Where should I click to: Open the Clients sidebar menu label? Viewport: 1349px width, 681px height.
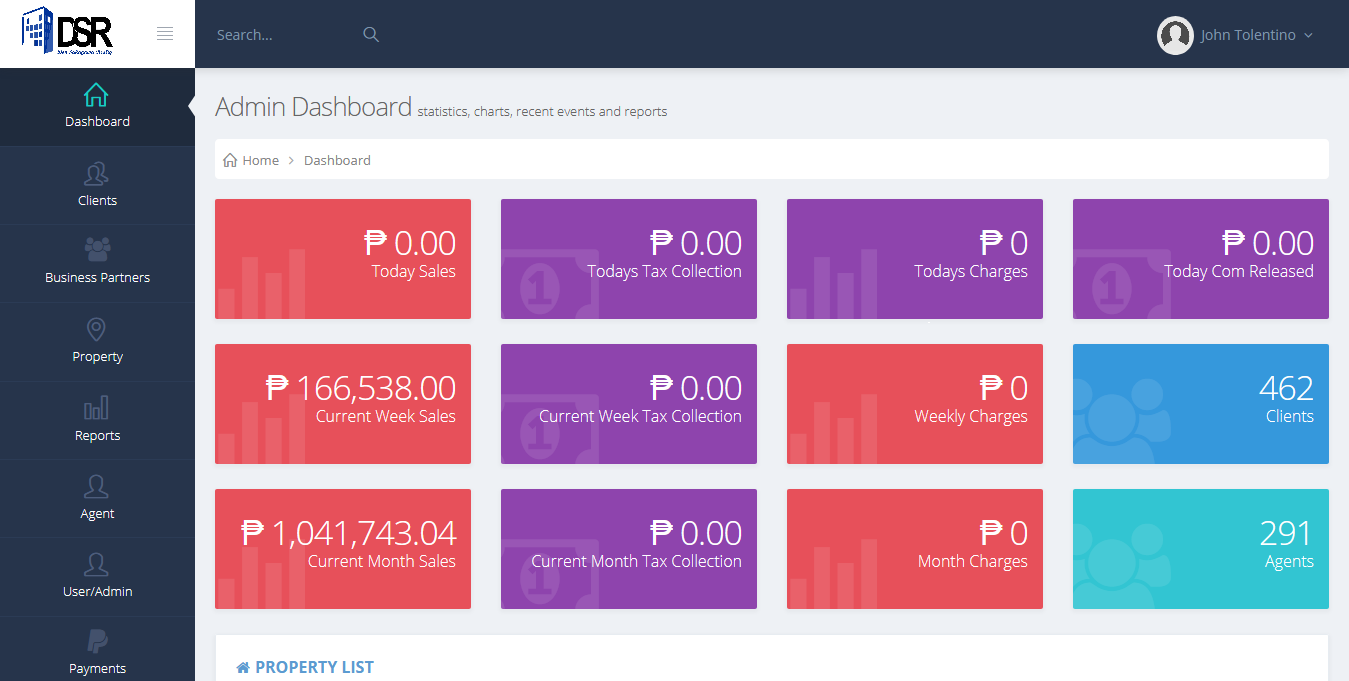pyautogui.click(x=97, y=200)
